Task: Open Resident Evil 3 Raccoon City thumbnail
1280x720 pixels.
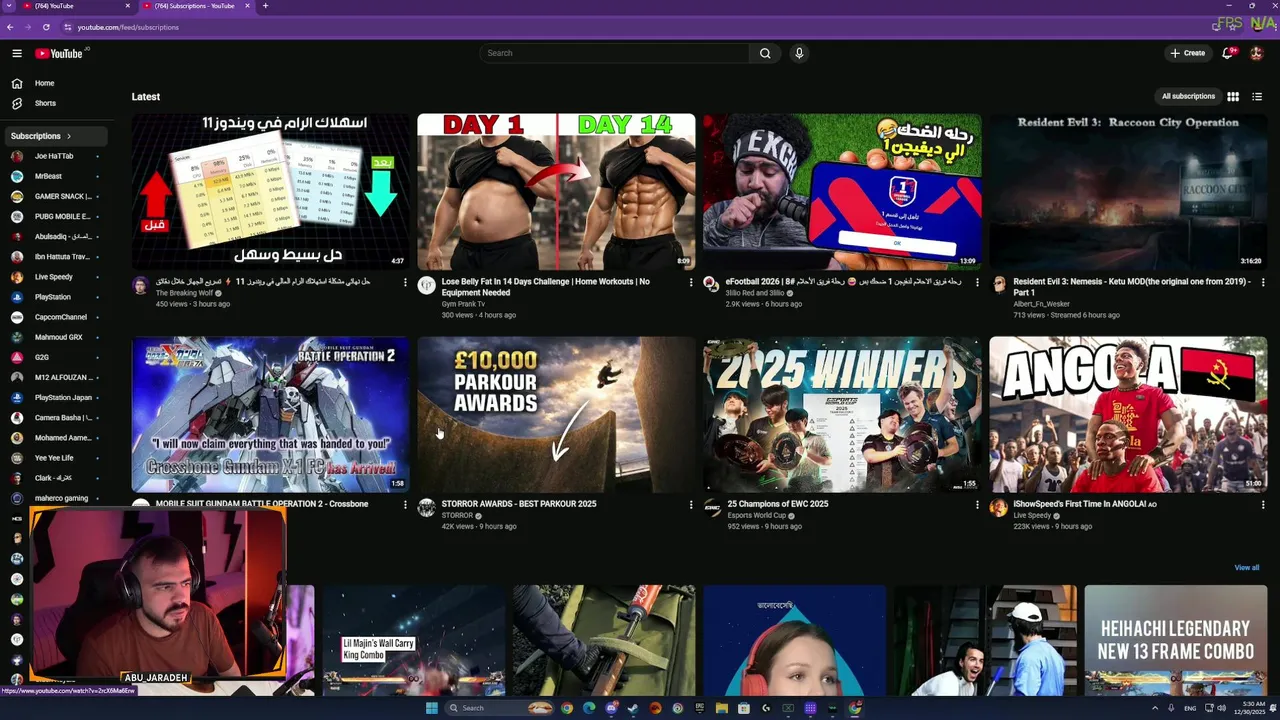Action: 1128,192
